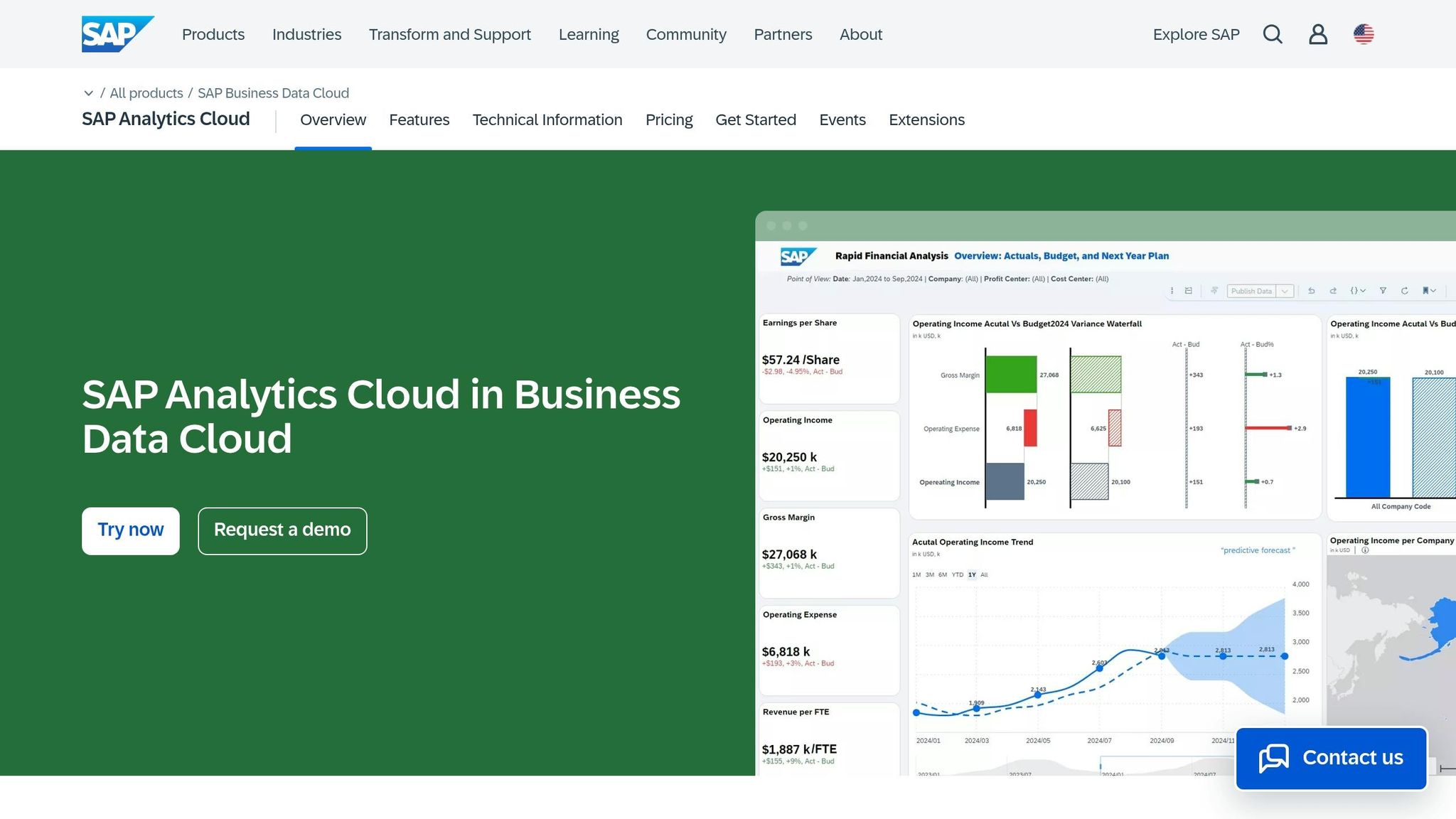Expand the Publish Data dropdown arrow
The width and height of the screenshot is (1456, 819).
tap(1285, 291)
